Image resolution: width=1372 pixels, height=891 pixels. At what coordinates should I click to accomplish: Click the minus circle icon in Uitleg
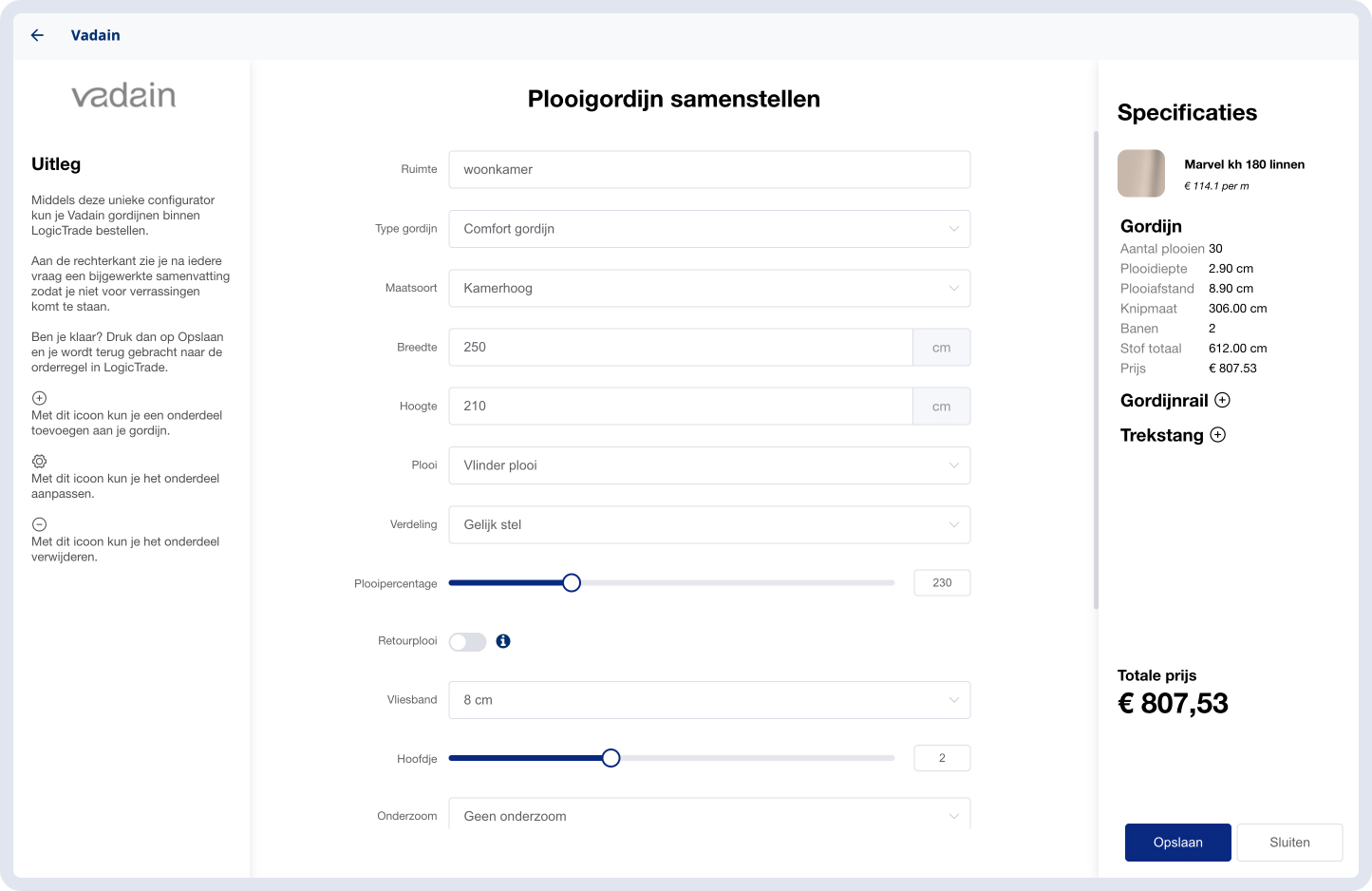[x=39, y=524]
